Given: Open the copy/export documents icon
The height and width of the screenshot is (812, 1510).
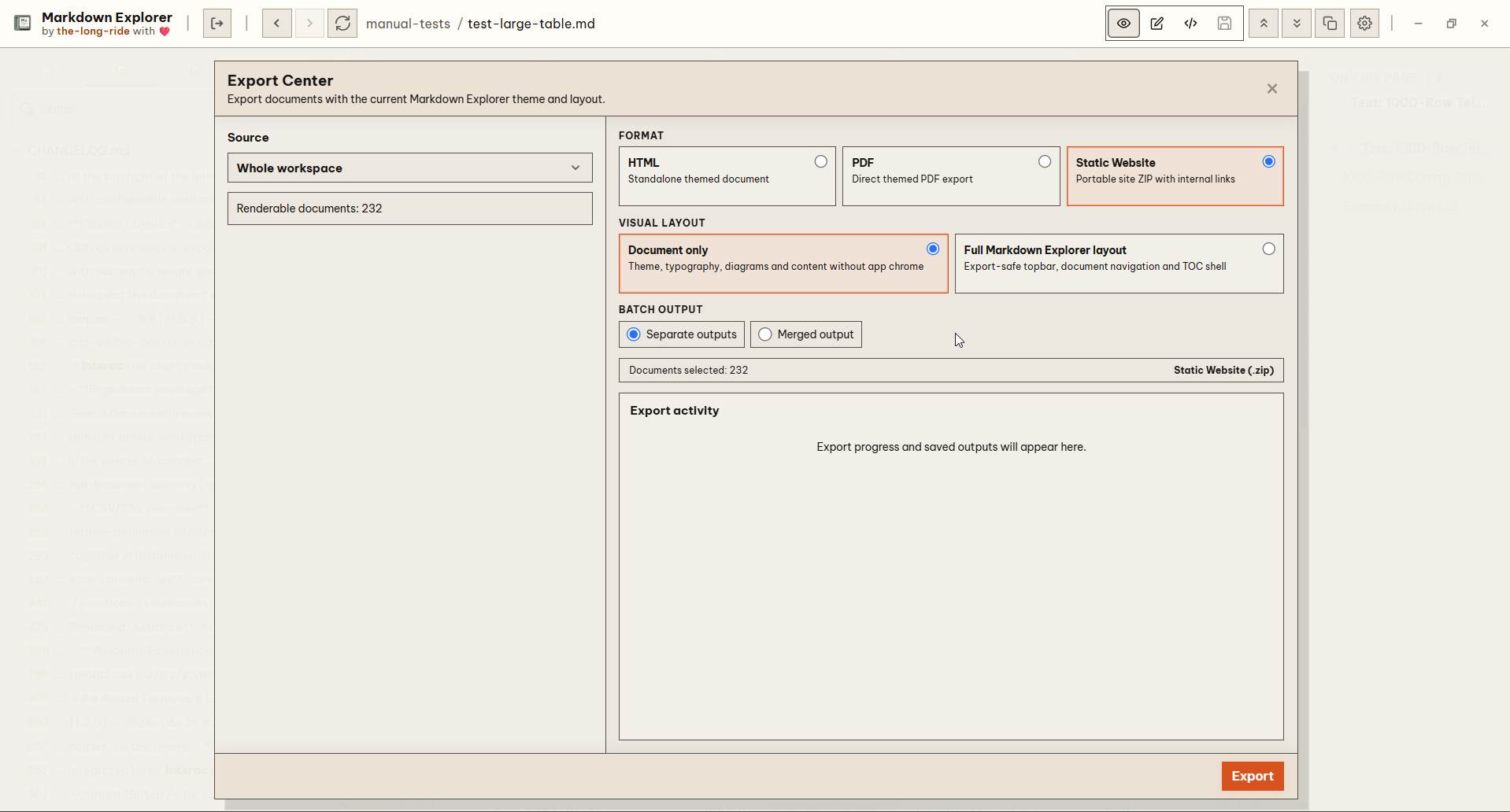Looking at the screenshot, I should 1330,24.
